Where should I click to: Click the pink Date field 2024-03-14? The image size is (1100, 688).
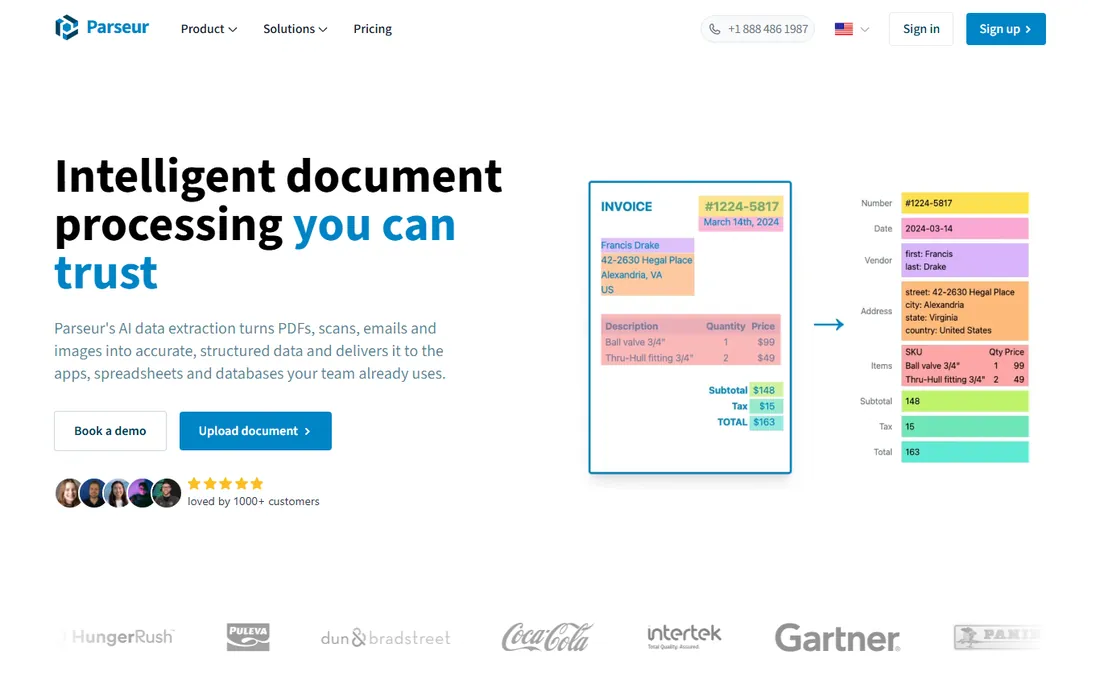[965, 229]
